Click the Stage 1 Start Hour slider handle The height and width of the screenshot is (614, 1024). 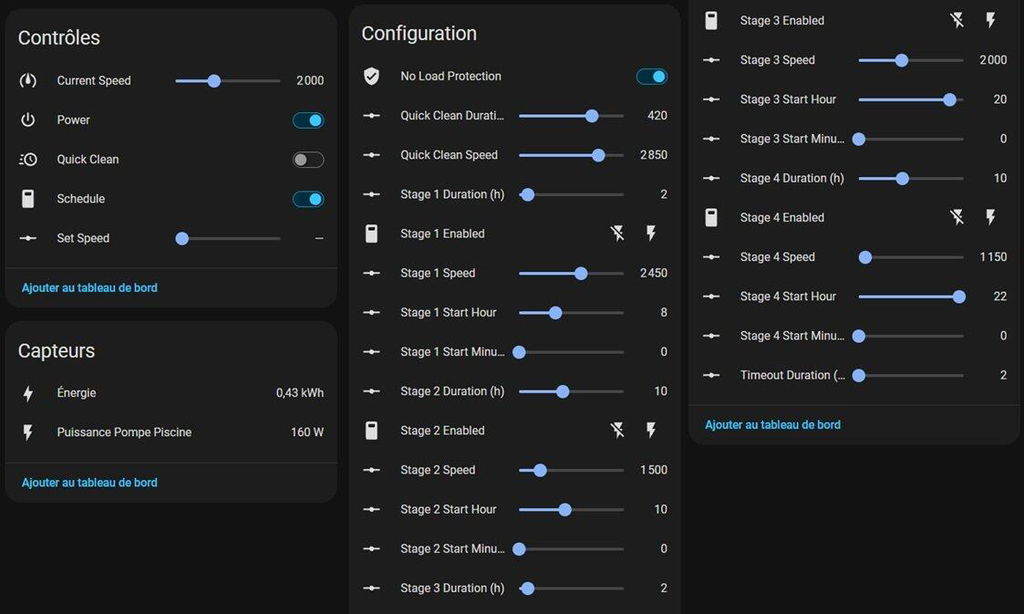[555, 313]
